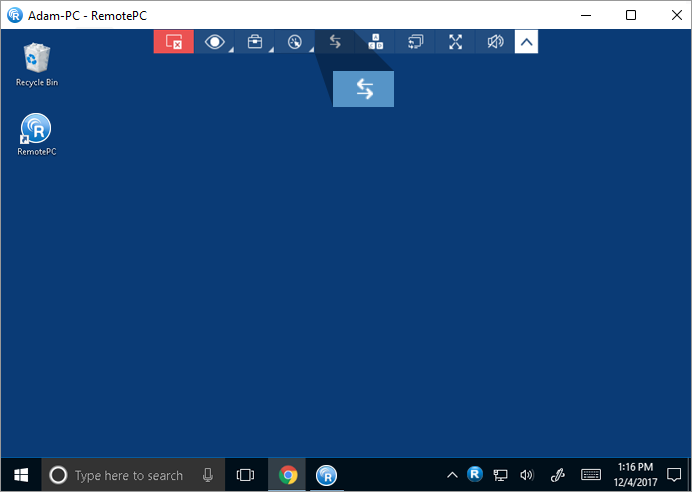Collapse the RemotePC toolbar with up chevron

[x=527, y=42]
